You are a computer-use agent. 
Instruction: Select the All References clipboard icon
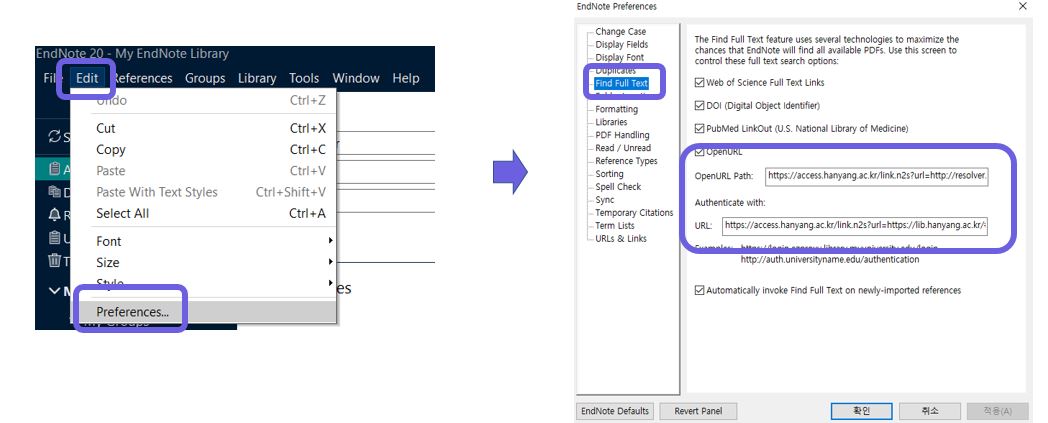[55, 169]
